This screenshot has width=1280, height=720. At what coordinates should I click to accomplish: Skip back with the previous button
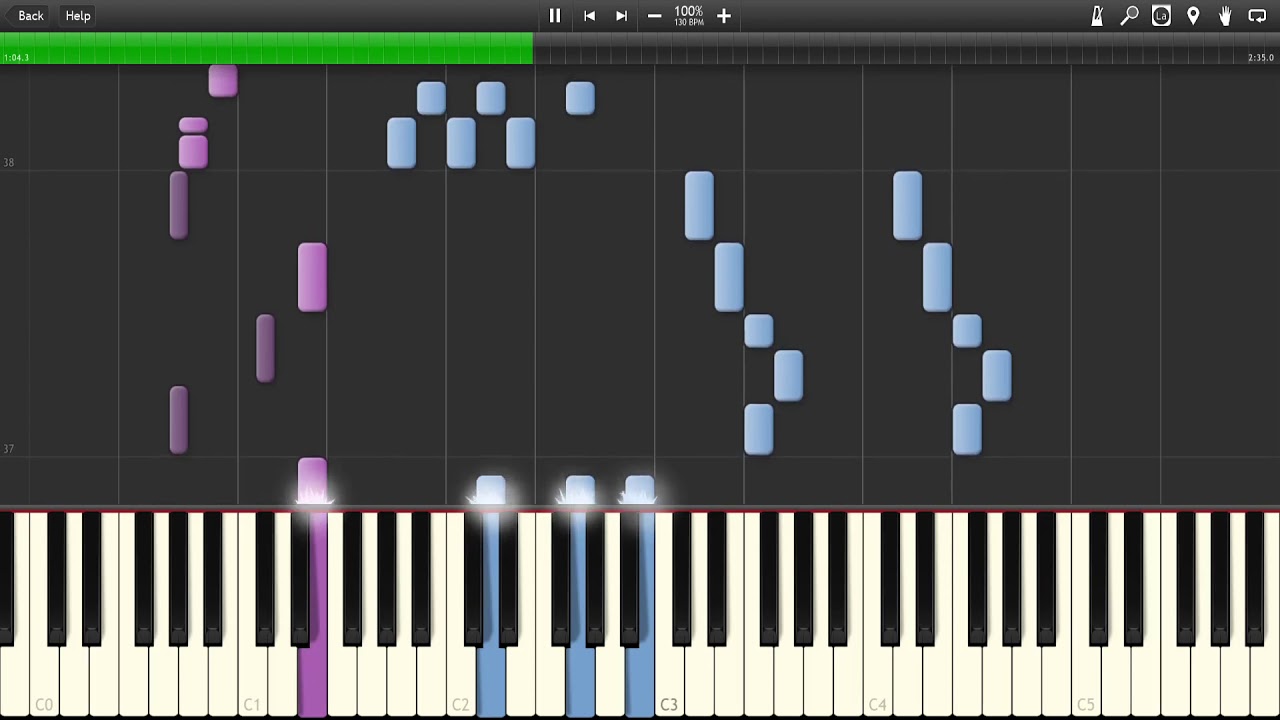click(x=589, y=16)
